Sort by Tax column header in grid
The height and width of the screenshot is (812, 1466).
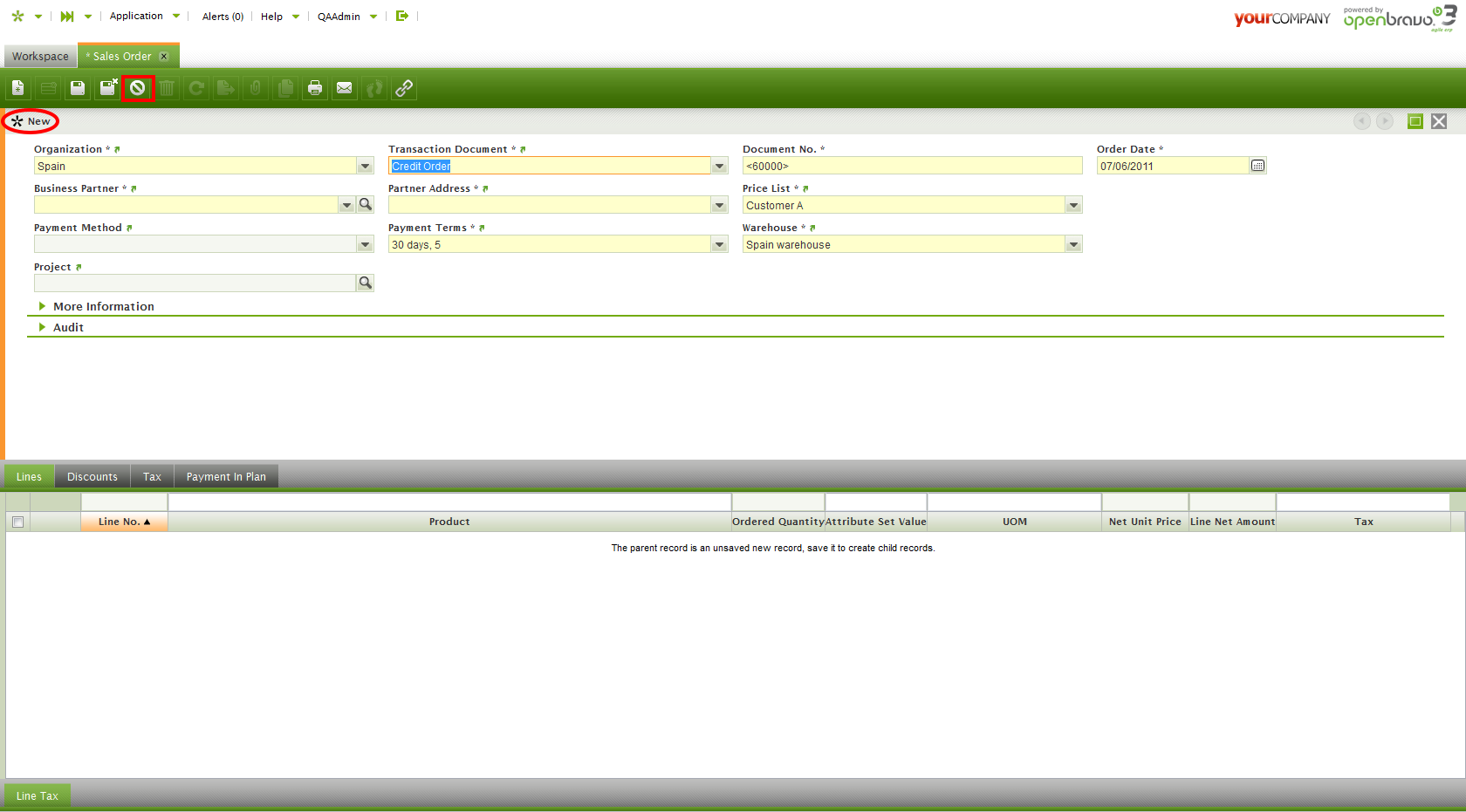tap(1364, 522)
